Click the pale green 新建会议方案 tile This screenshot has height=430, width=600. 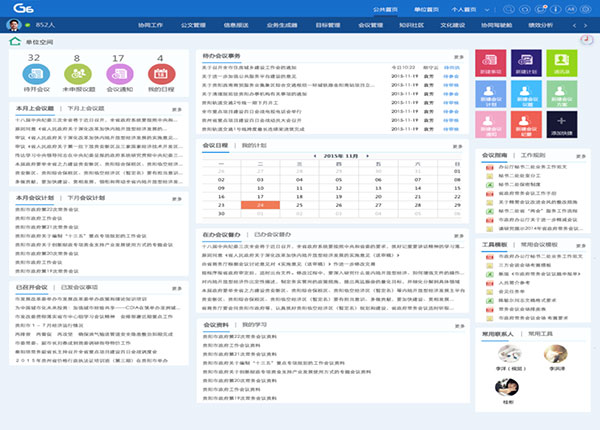click(x=561, y=94)
